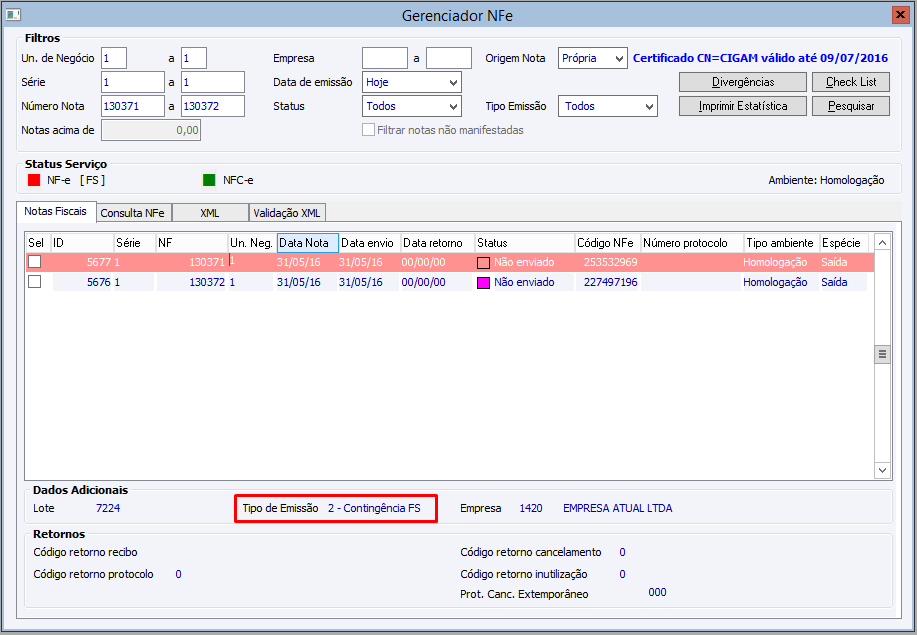Image resolution: width=917 pixels, height=635 pixels.
Task: Click the ID column header
Action: pyautogui.click(x=82, y=243)
